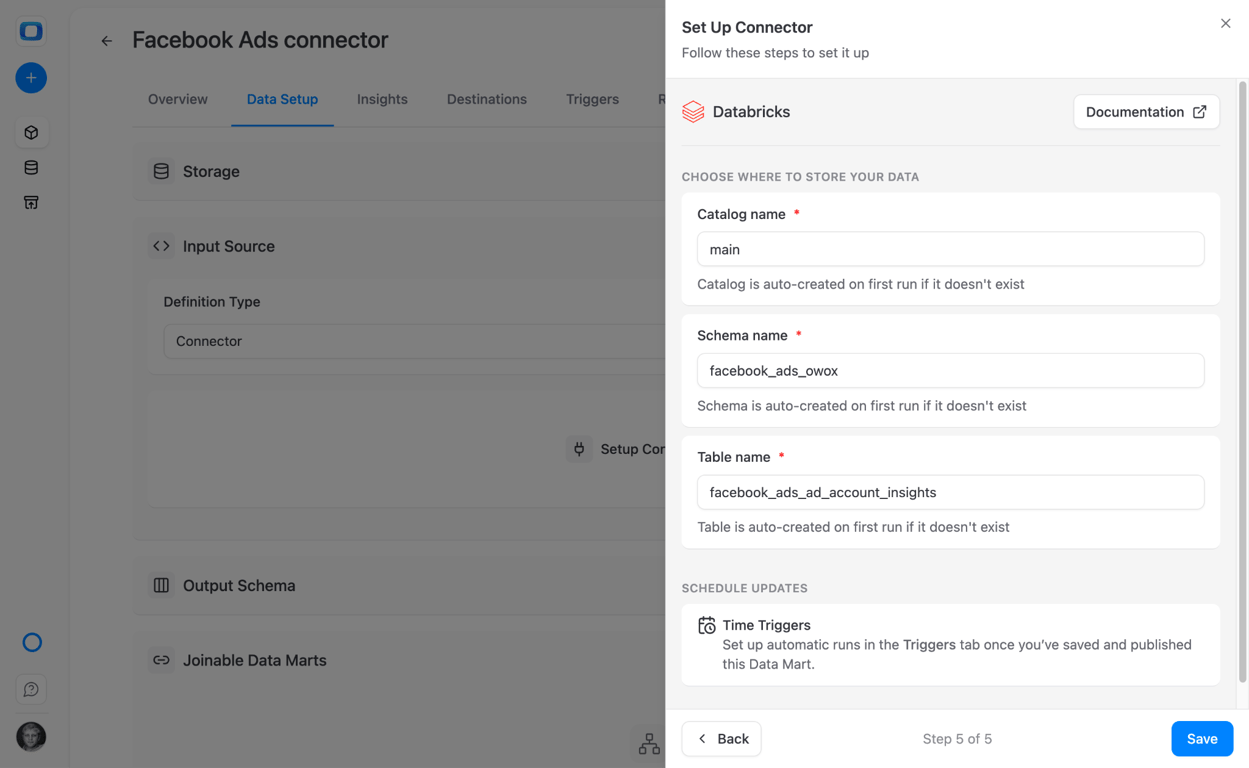The image size is (1249, 768).
Task: Click the Storage section database icon
Action: click(x=161, y=171)
